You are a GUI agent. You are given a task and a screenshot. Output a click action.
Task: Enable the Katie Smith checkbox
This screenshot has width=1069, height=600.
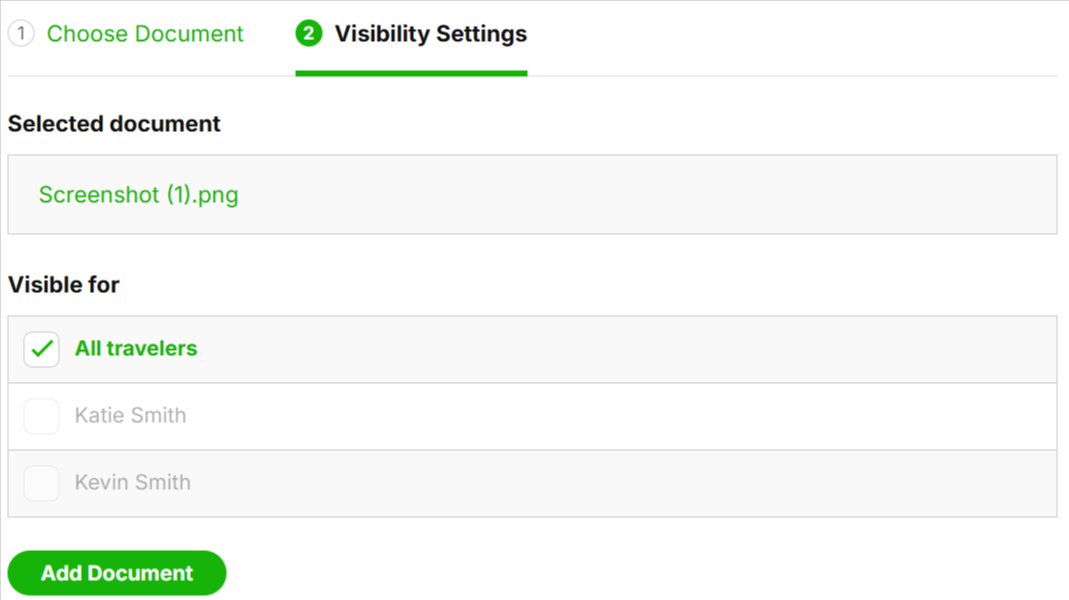[42, 416]
